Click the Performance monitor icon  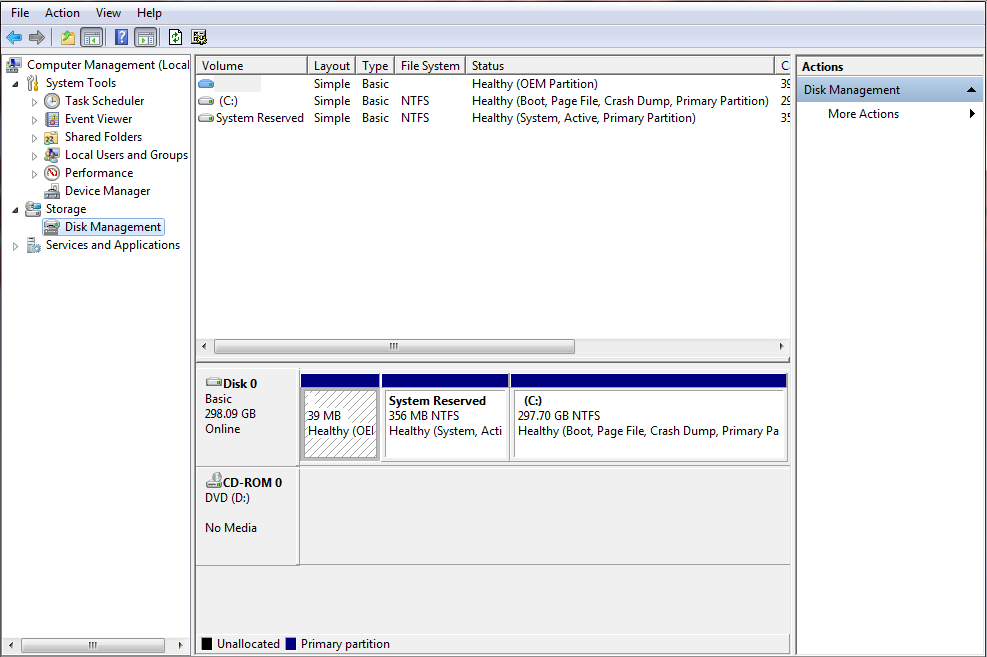(50, 172)
